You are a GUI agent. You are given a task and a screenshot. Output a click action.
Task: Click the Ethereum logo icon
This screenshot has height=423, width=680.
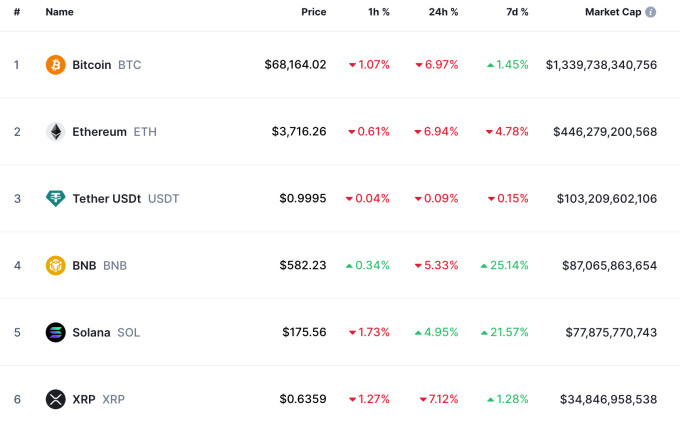[x=56, y=132]
